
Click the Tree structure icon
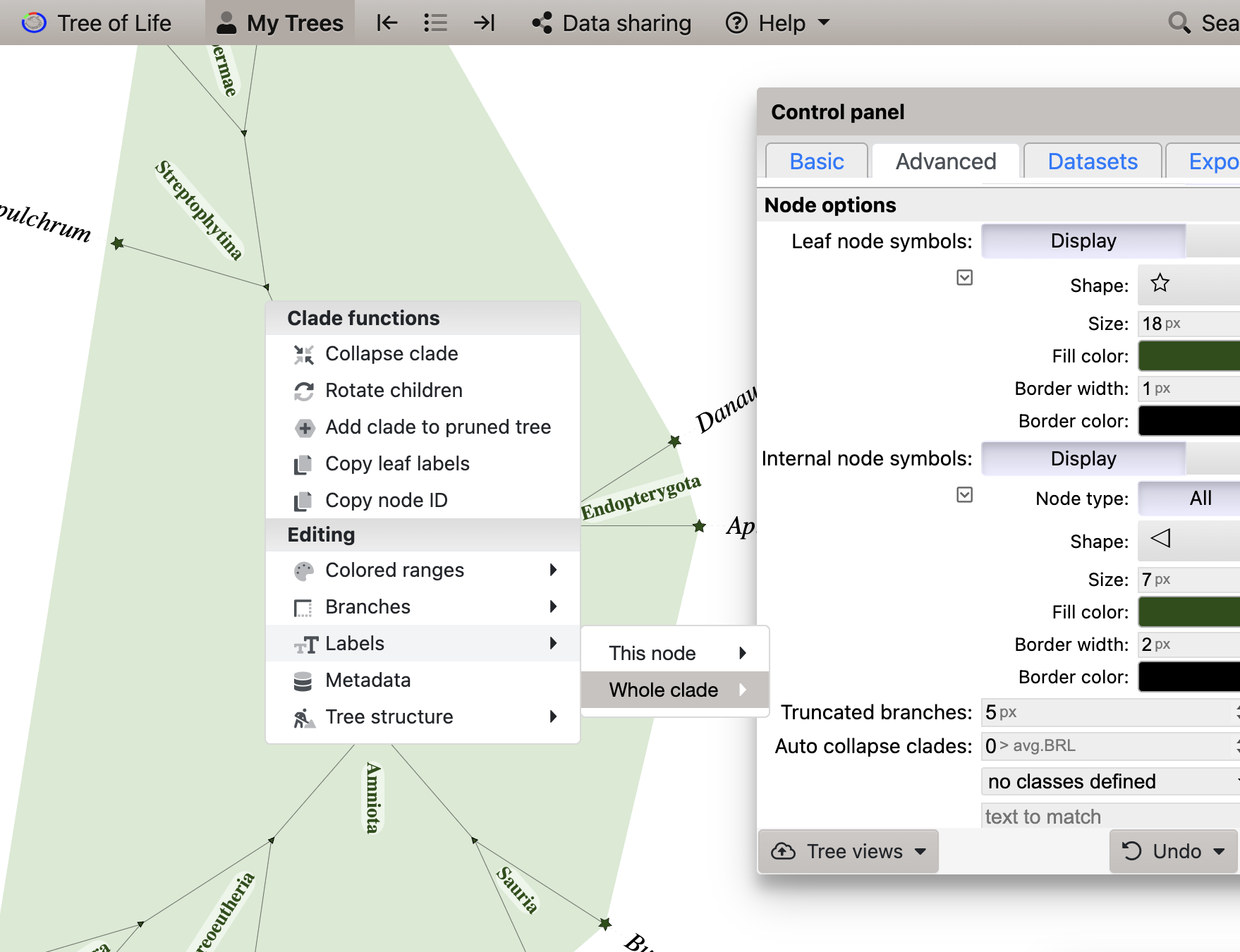click(x=304, y=718)
